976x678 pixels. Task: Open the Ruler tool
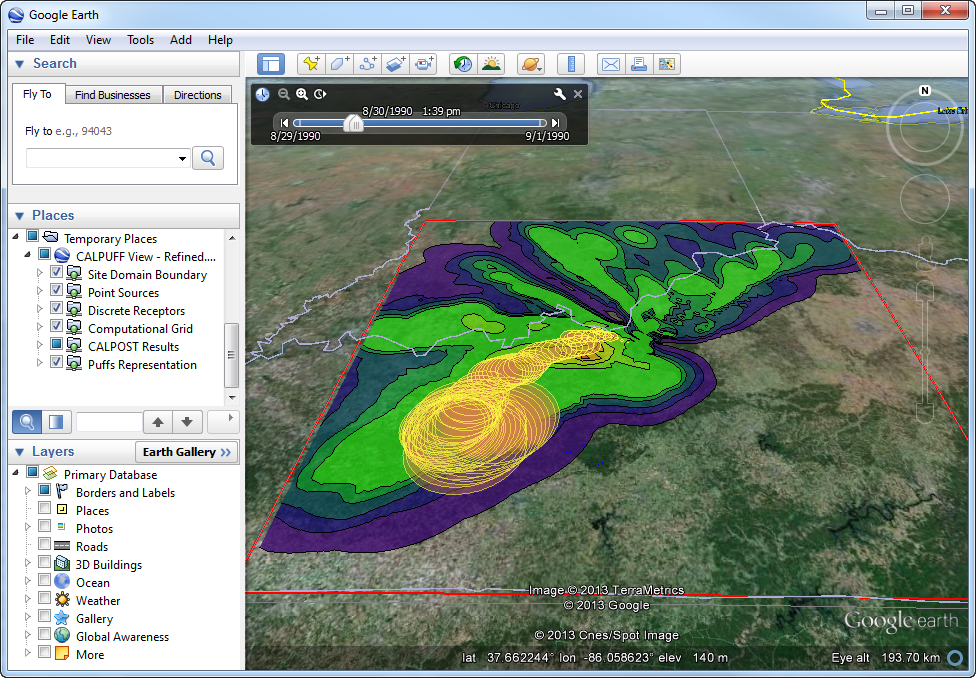pos(571,64)
